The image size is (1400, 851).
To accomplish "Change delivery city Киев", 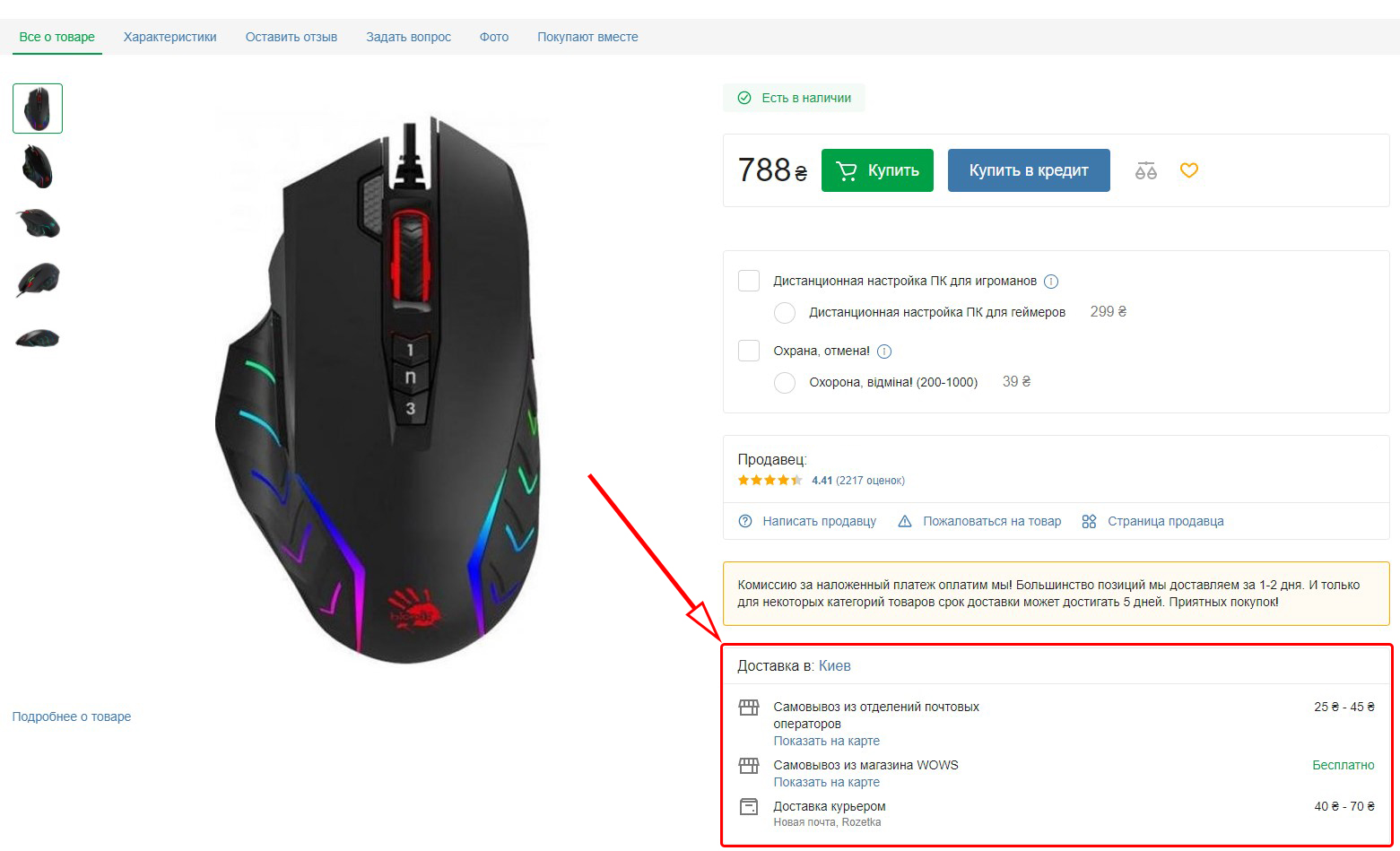I will [x=834, y=665].
